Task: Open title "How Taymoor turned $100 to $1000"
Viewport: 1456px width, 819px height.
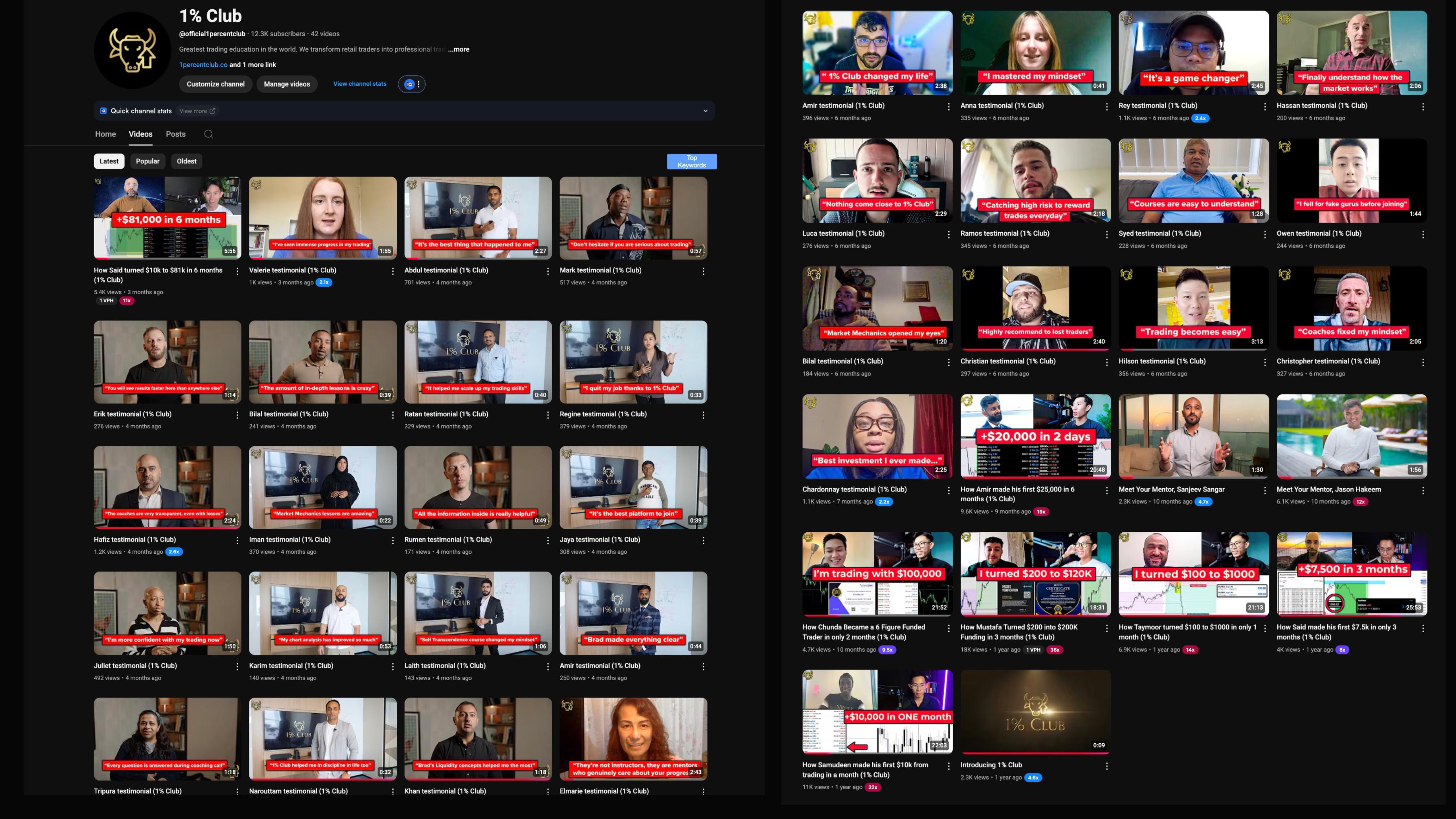Action: pos(1187,632)
